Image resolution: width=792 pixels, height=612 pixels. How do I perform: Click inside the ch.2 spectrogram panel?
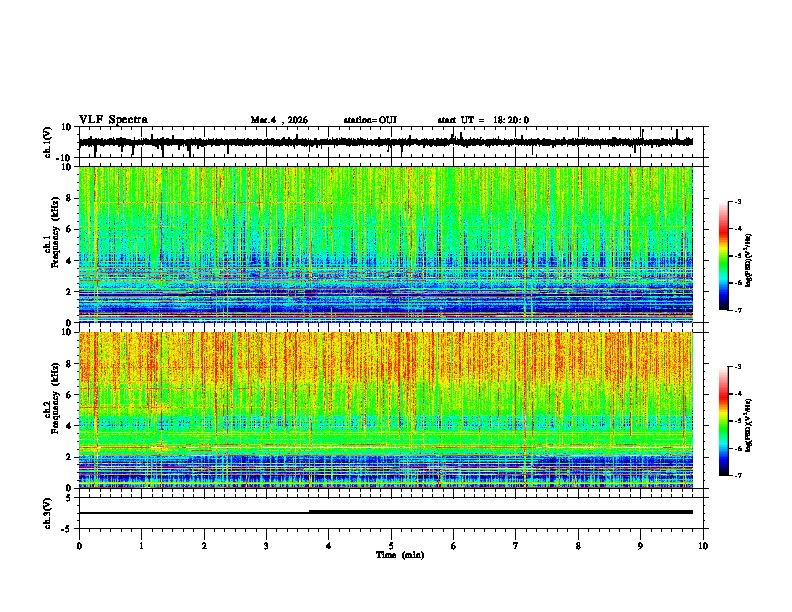pyautogui.click(x=385, y=410)
